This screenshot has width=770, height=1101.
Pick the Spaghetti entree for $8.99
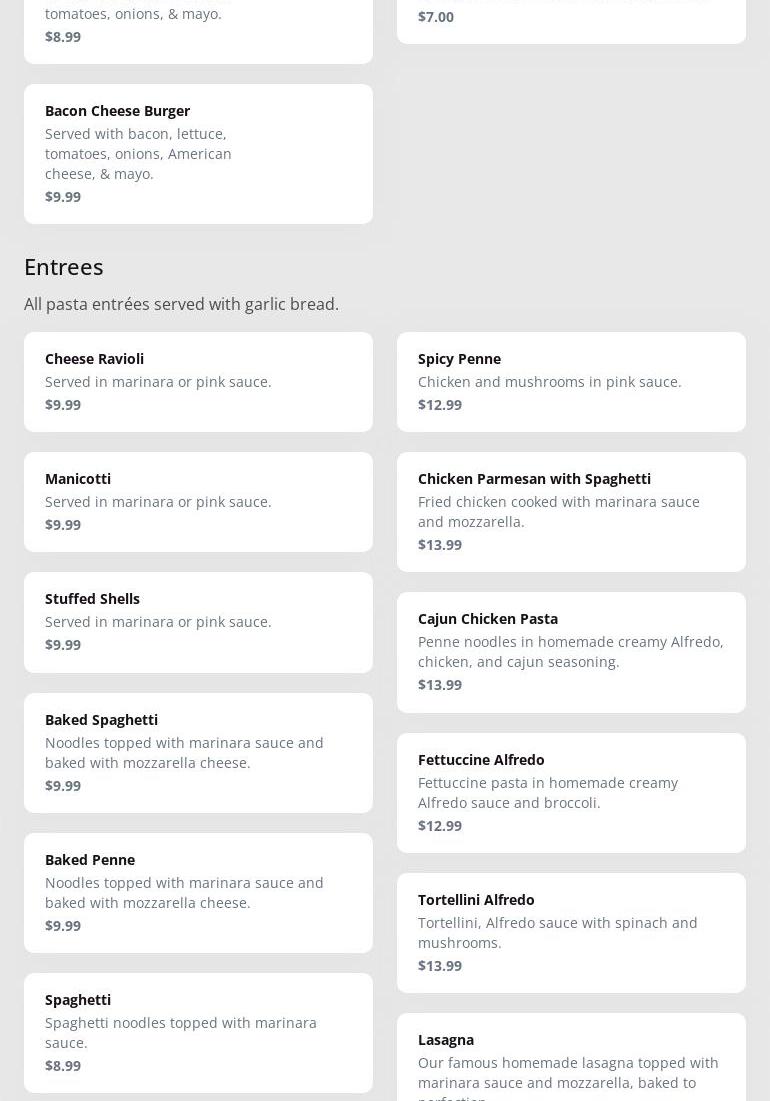pyautogui.click(x=198, y=1033)
